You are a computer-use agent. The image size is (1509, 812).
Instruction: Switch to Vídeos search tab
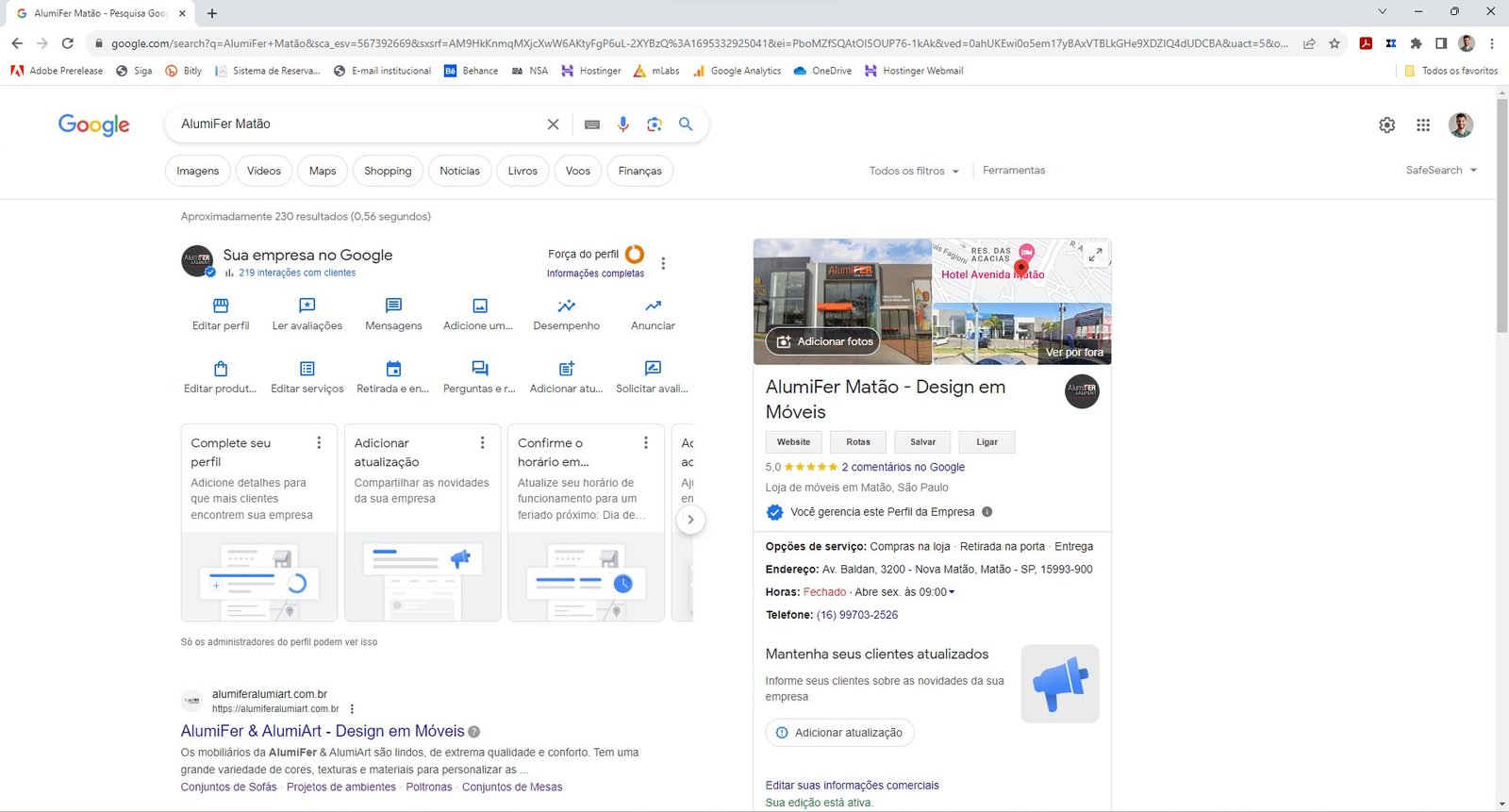point(264,171)
